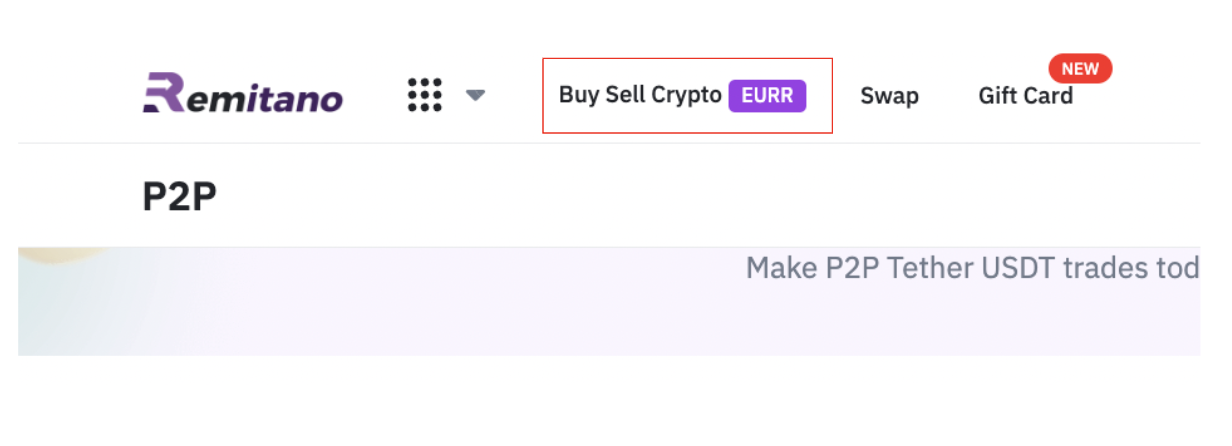
Task: Click the Make P2P Tether USDT trades text
Action: (972, 268)
